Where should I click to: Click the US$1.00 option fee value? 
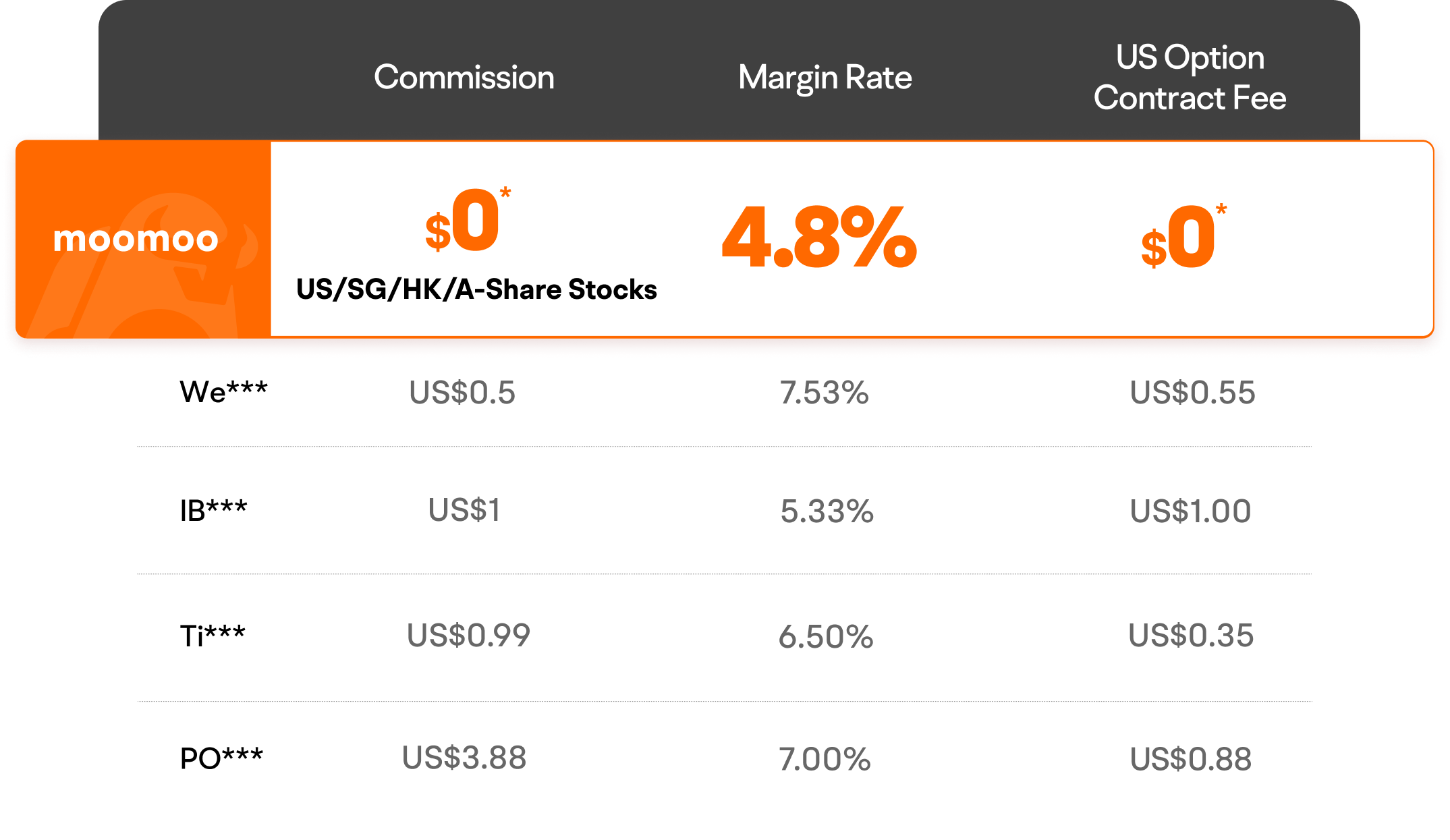1190,511
